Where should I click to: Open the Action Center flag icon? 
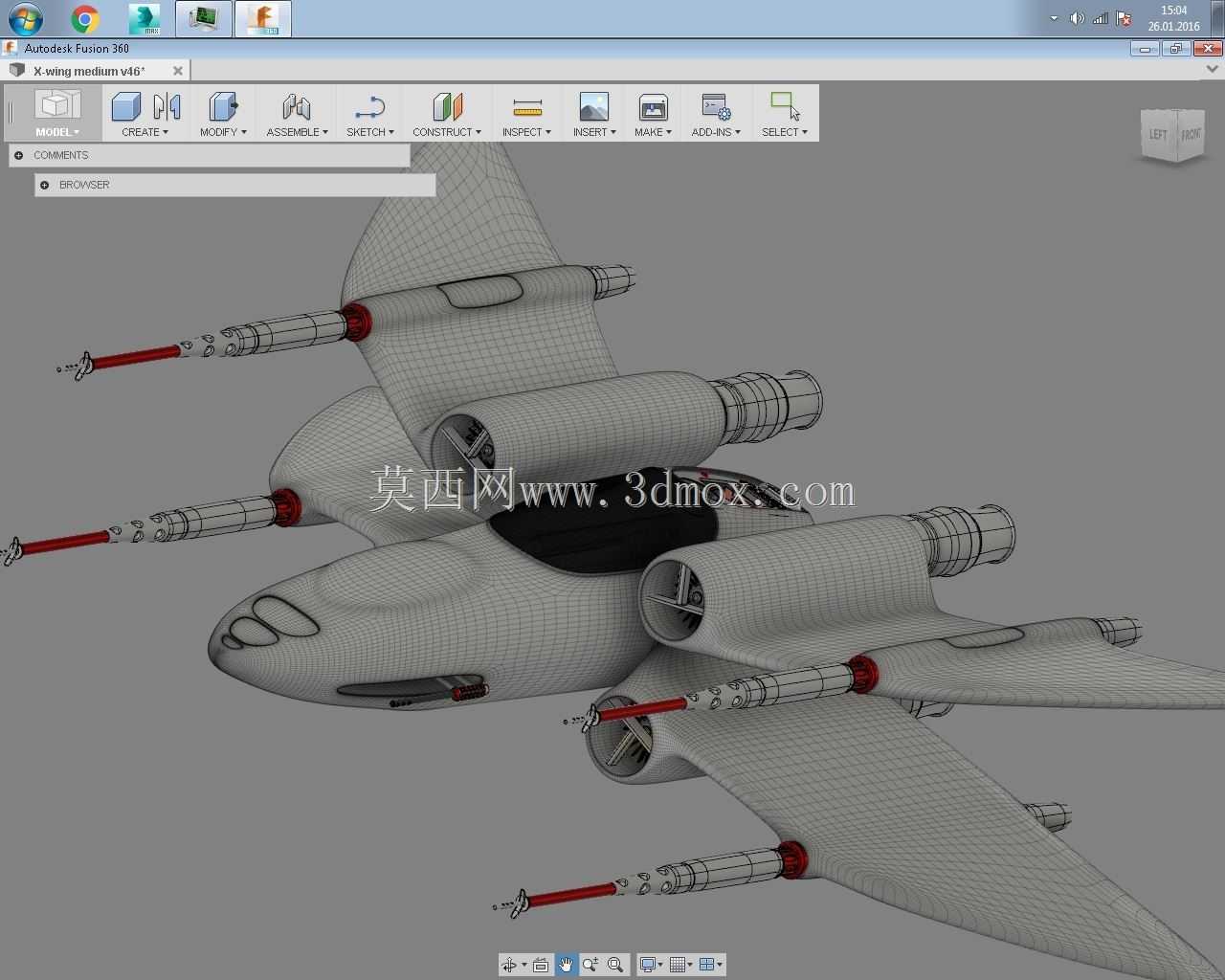coord(1125,18)
